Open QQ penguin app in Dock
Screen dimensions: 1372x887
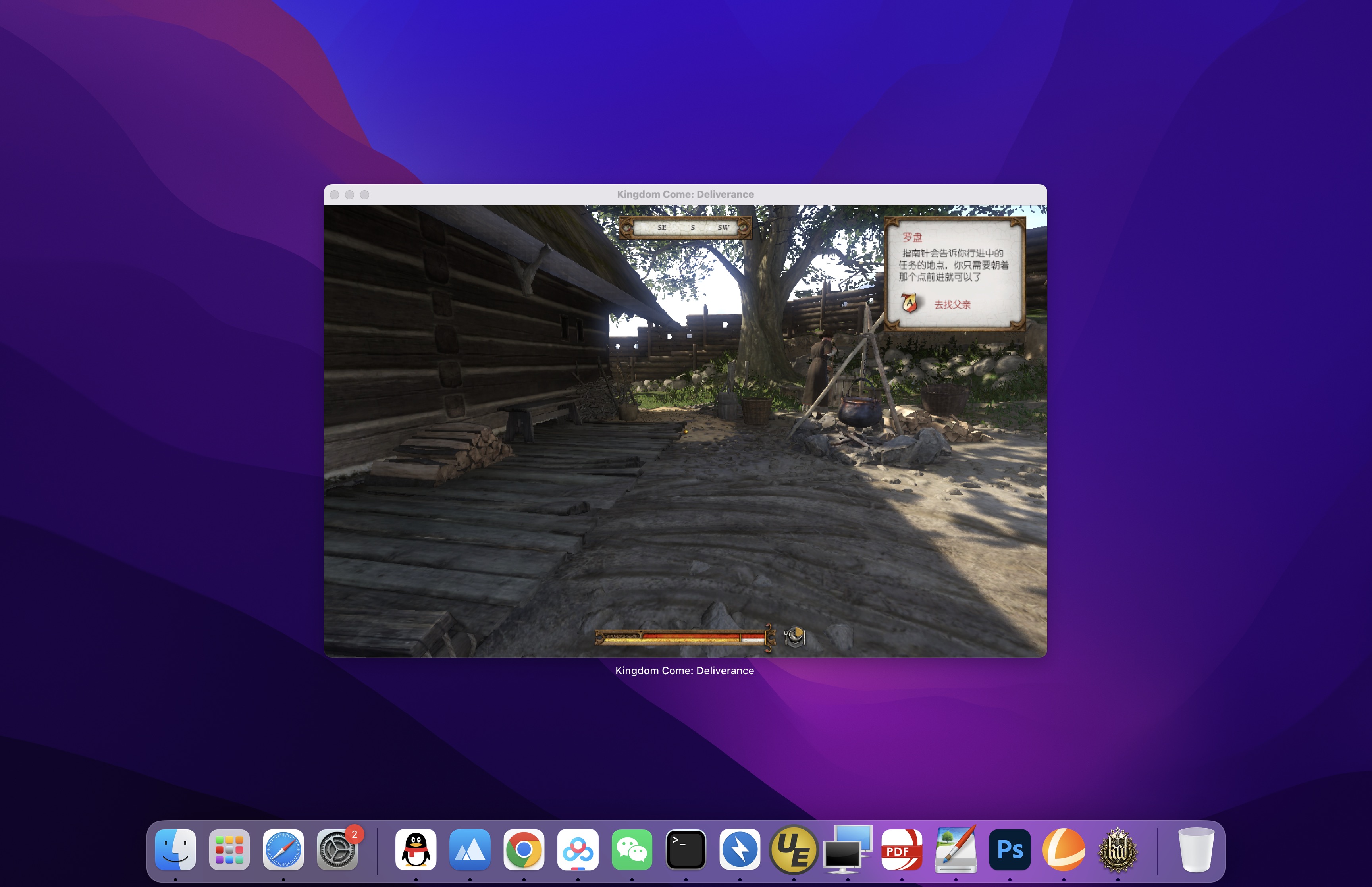[416, 850]
